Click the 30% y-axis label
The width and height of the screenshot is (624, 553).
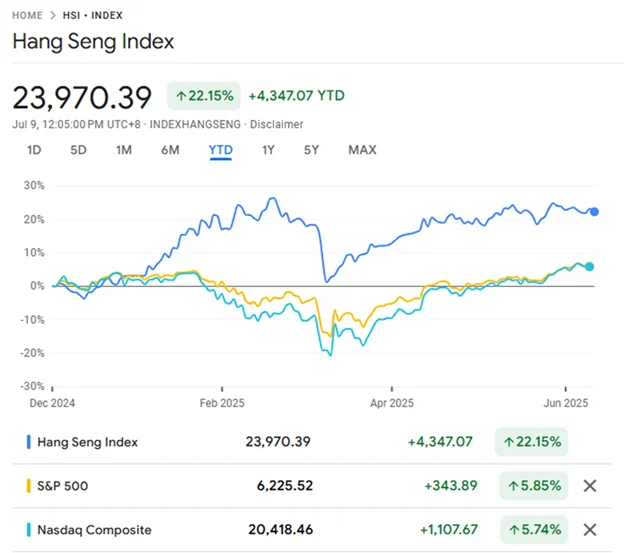pyautogui.click(x=34, y=185)
